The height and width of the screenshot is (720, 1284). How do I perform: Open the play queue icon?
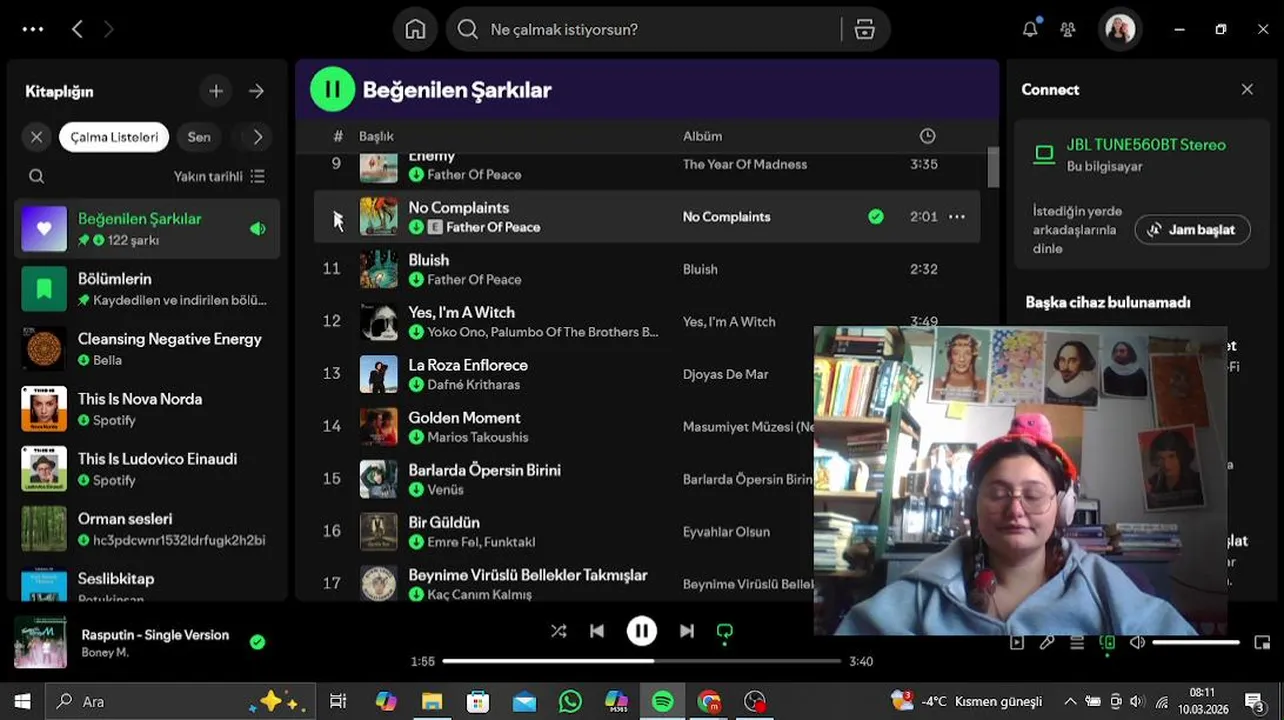point(1077,643)
